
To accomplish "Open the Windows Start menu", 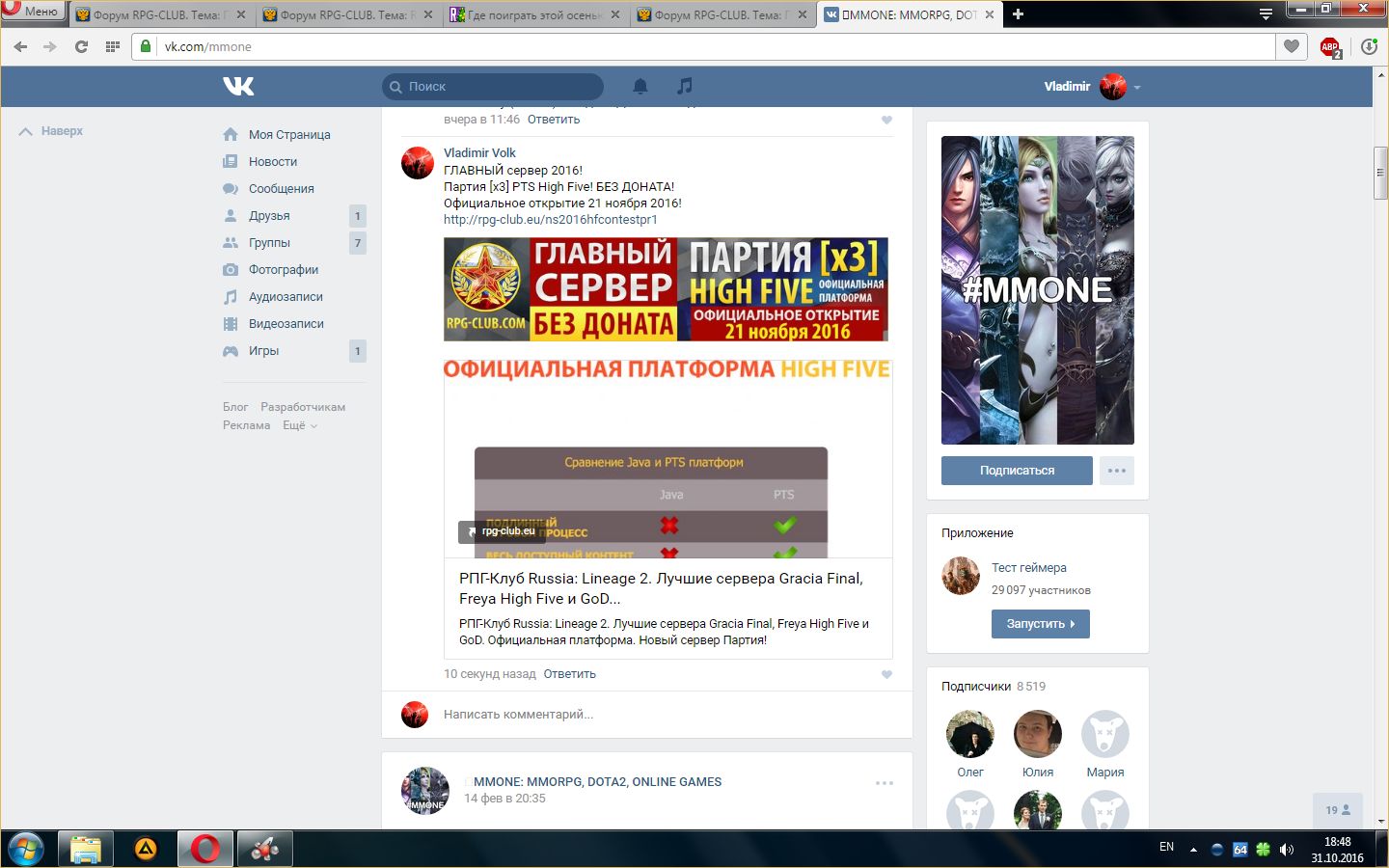I will pyautogui.click(x=25, y=849).
